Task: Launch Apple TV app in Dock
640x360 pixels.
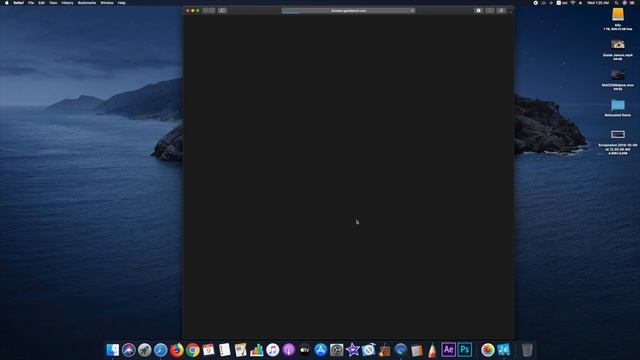Action: pyautogui.click(x=304, y=350)
